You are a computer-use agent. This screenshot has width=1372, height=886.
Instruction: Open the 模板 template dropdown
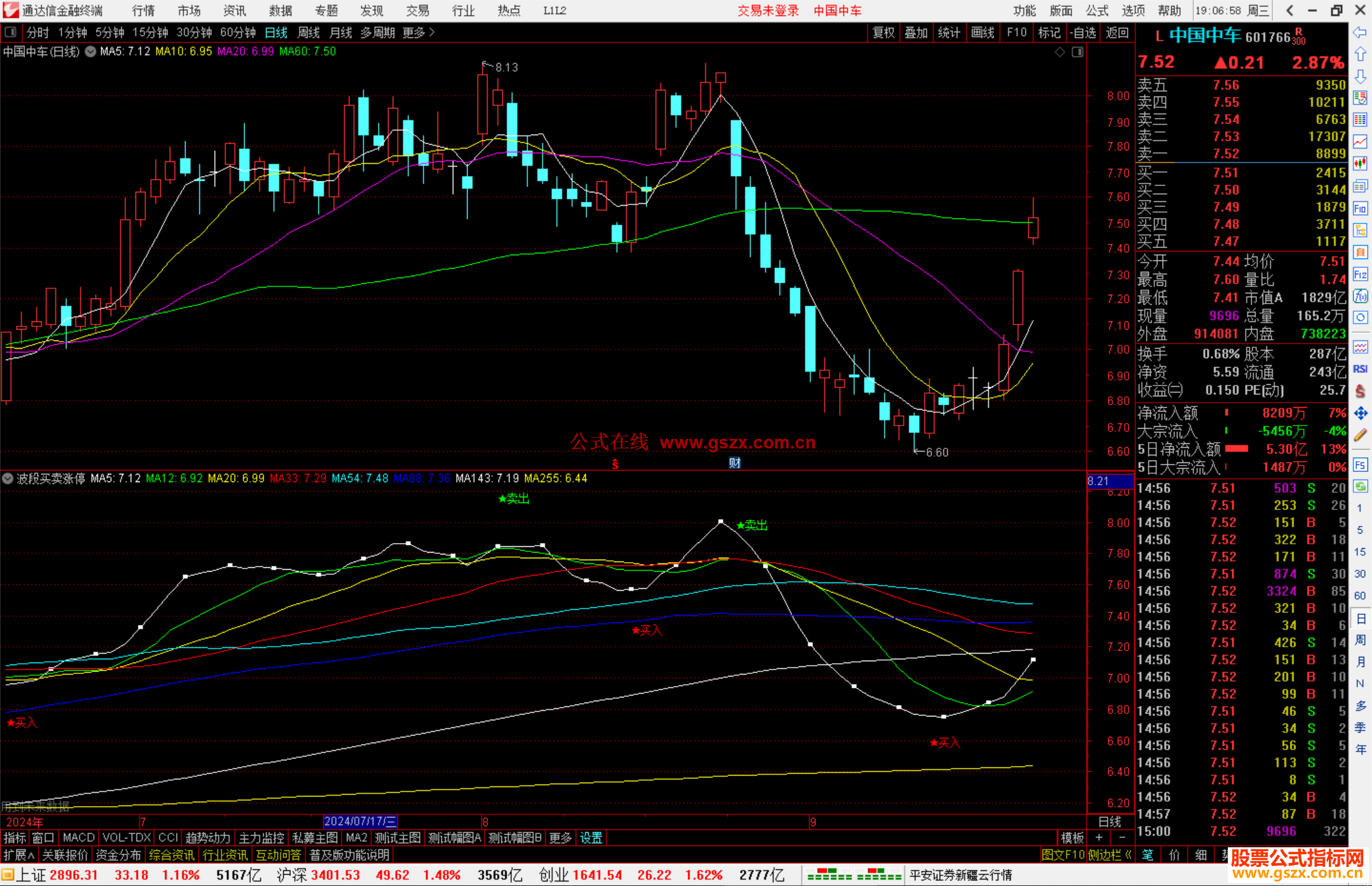coord(1072,838)
